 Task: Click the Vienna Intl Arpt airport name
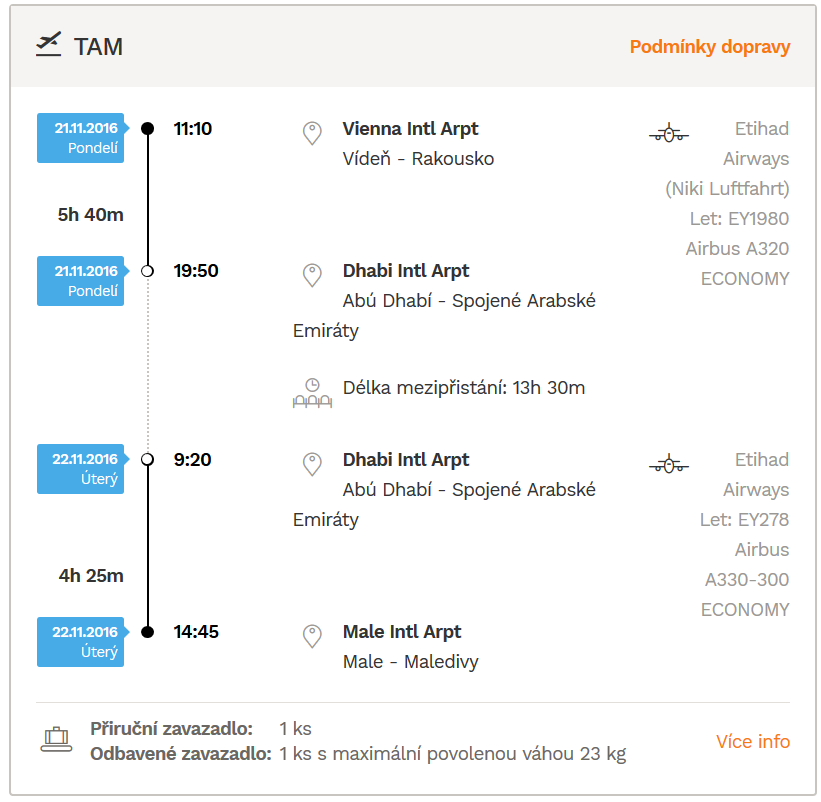410,129
